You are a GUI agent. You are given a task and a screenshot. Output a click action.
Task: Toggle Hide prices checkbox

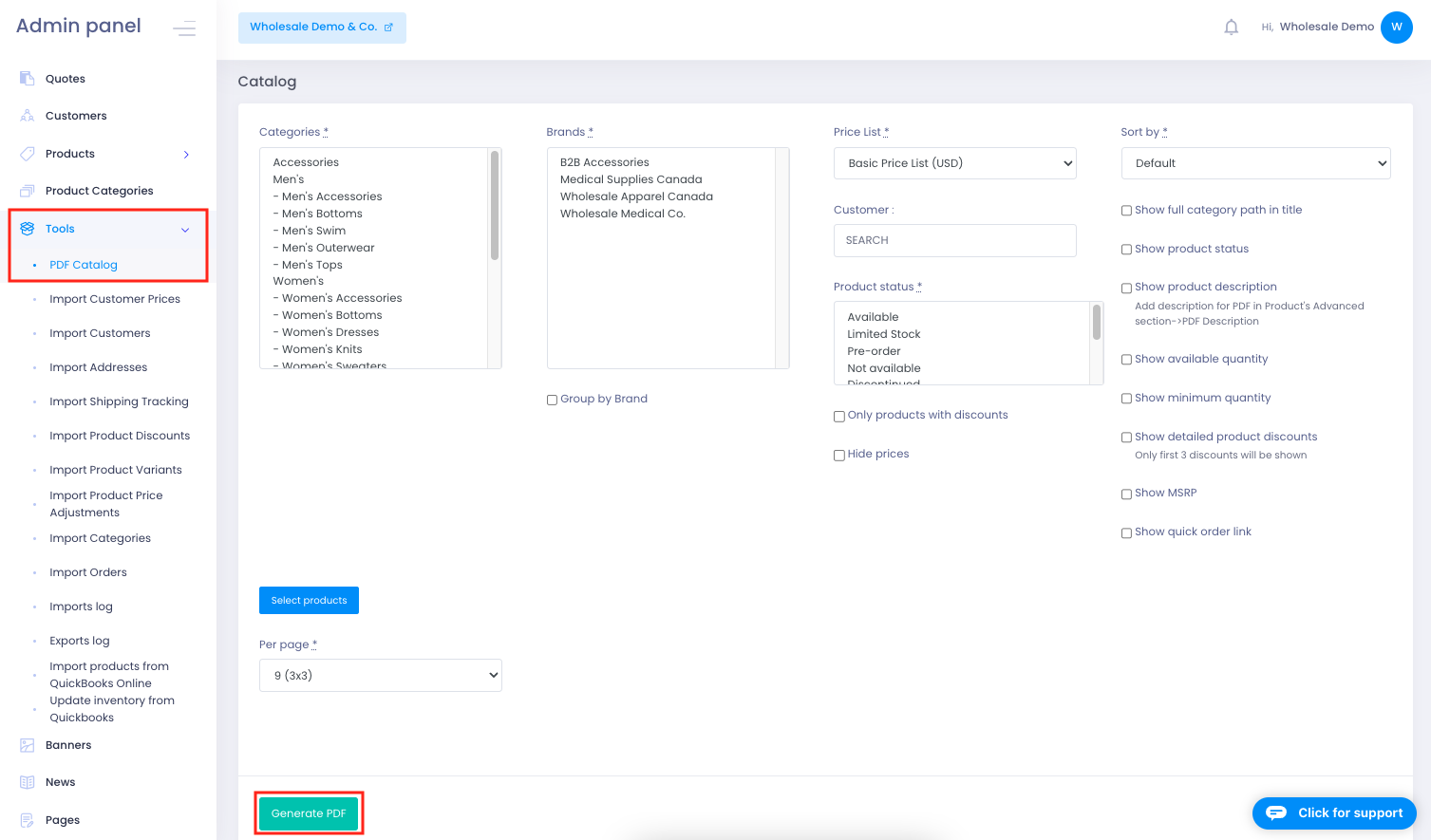click(838, 455)
